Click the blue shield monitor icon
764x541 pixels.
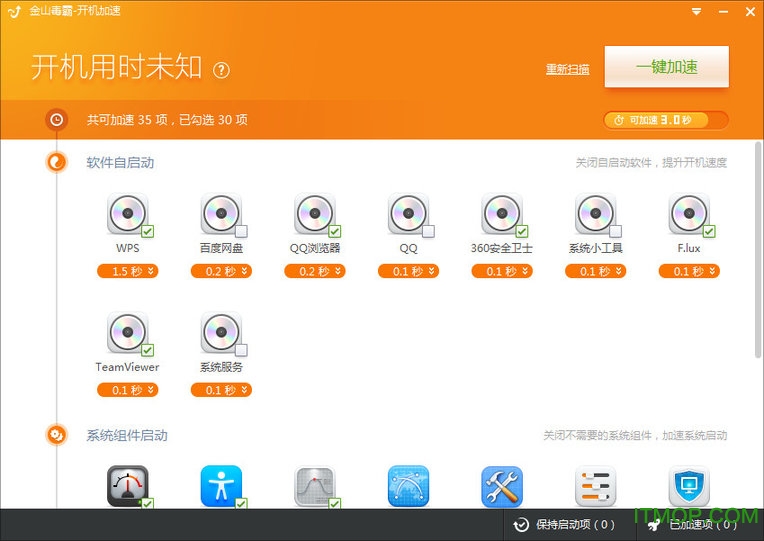[688, 486]
